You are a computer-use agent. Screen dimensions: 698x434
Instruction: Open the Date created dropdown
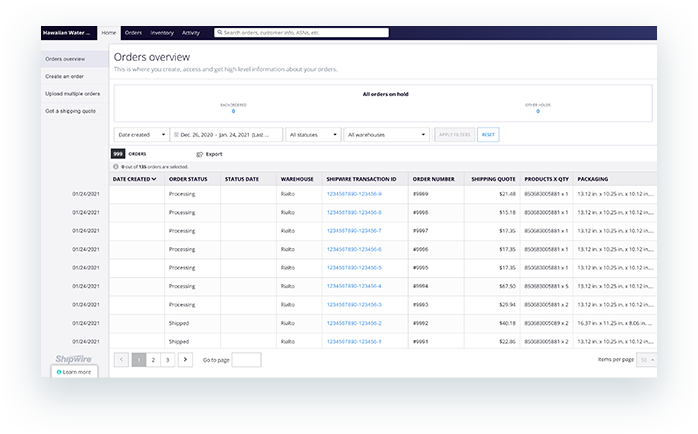[x=141, y=134]
